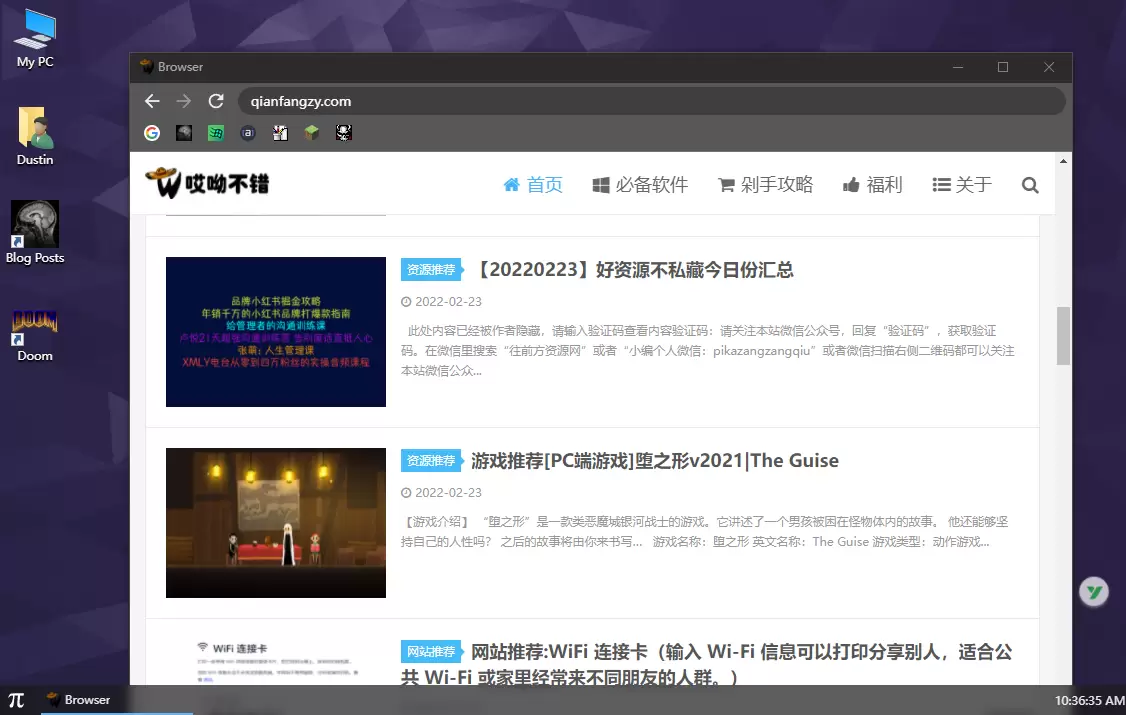Open the pi start menu button
This screenshot has width=1126, height=715.
tap(16, 700)
